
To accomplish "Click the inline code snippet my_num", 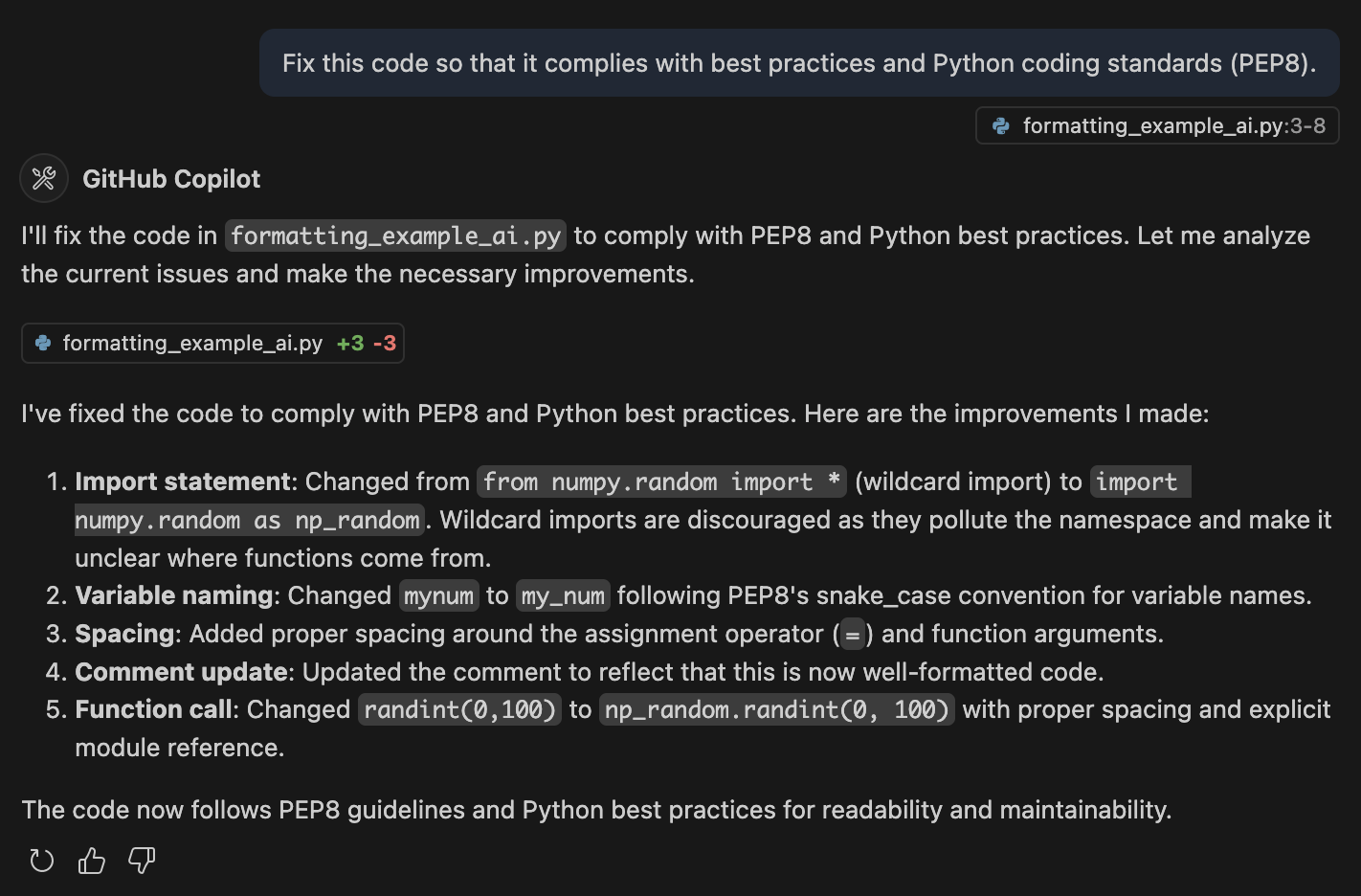I will tap(563, 594).
